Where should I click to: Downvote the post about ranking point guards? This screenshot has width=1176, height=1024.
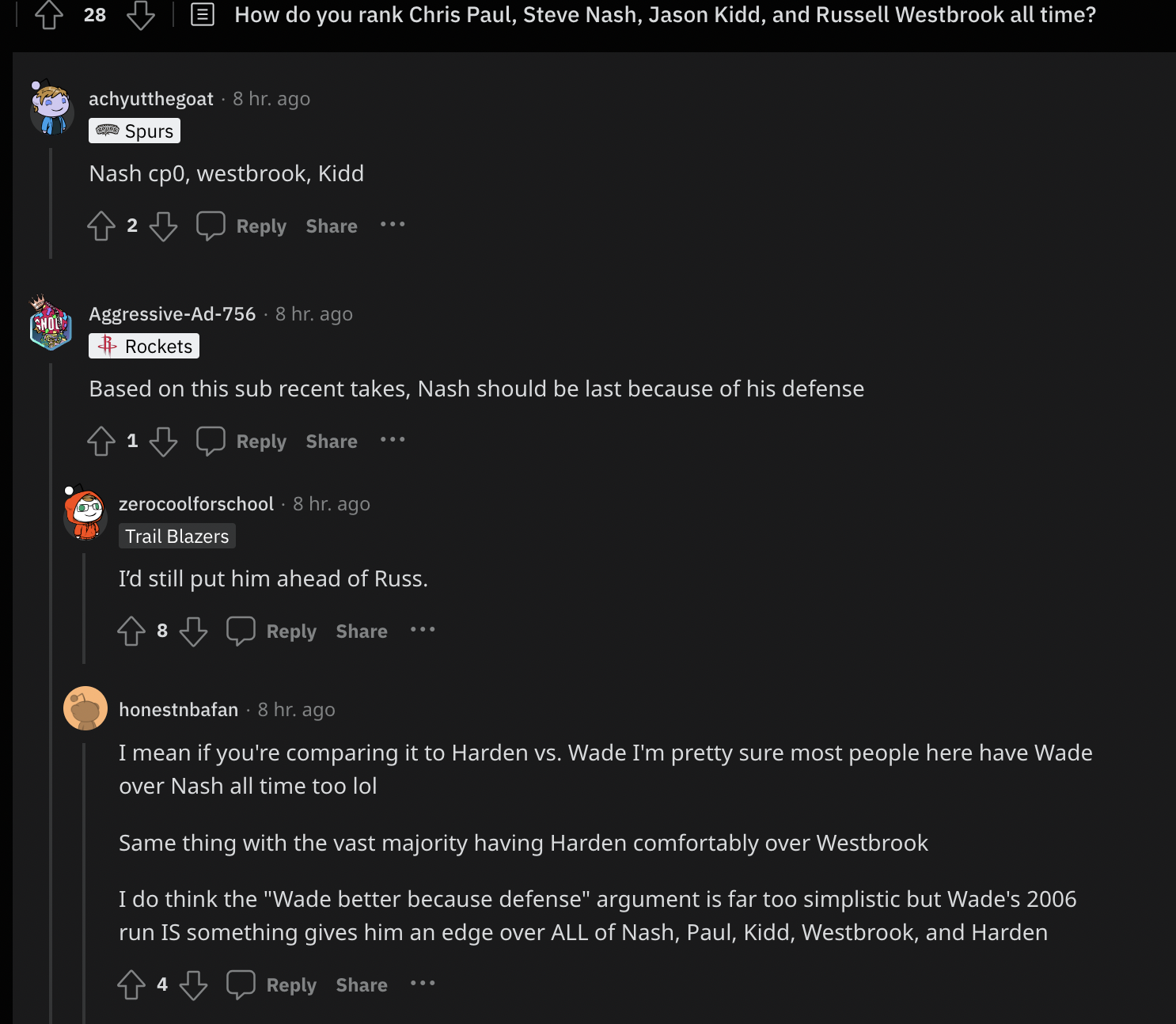pos(141,15)
